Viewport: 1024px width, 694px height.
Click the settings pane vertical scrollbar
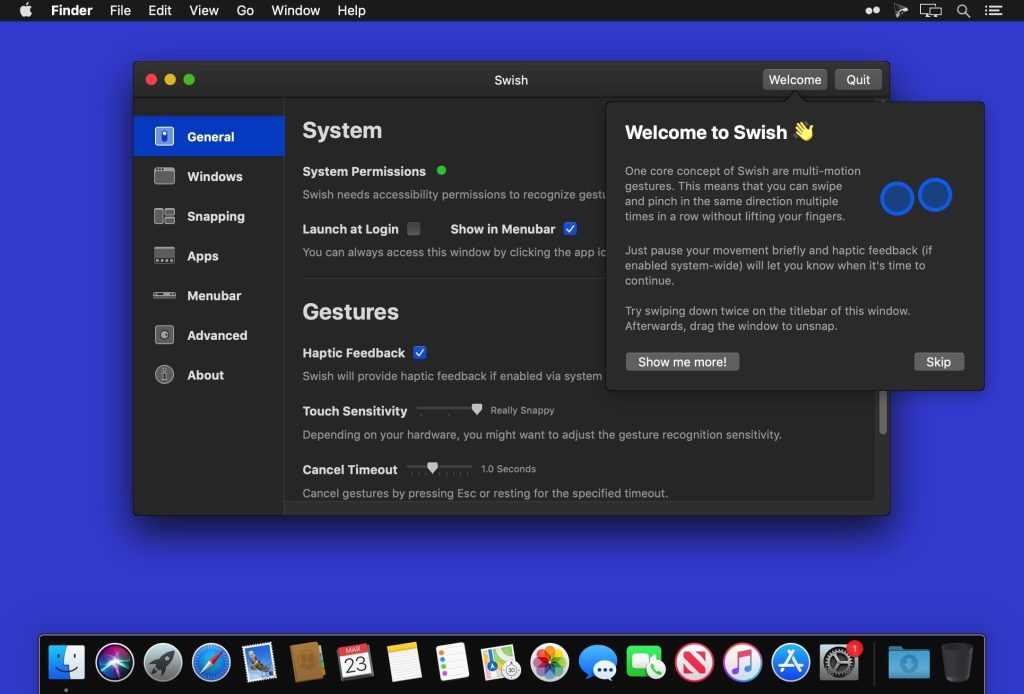click(882, 410)
